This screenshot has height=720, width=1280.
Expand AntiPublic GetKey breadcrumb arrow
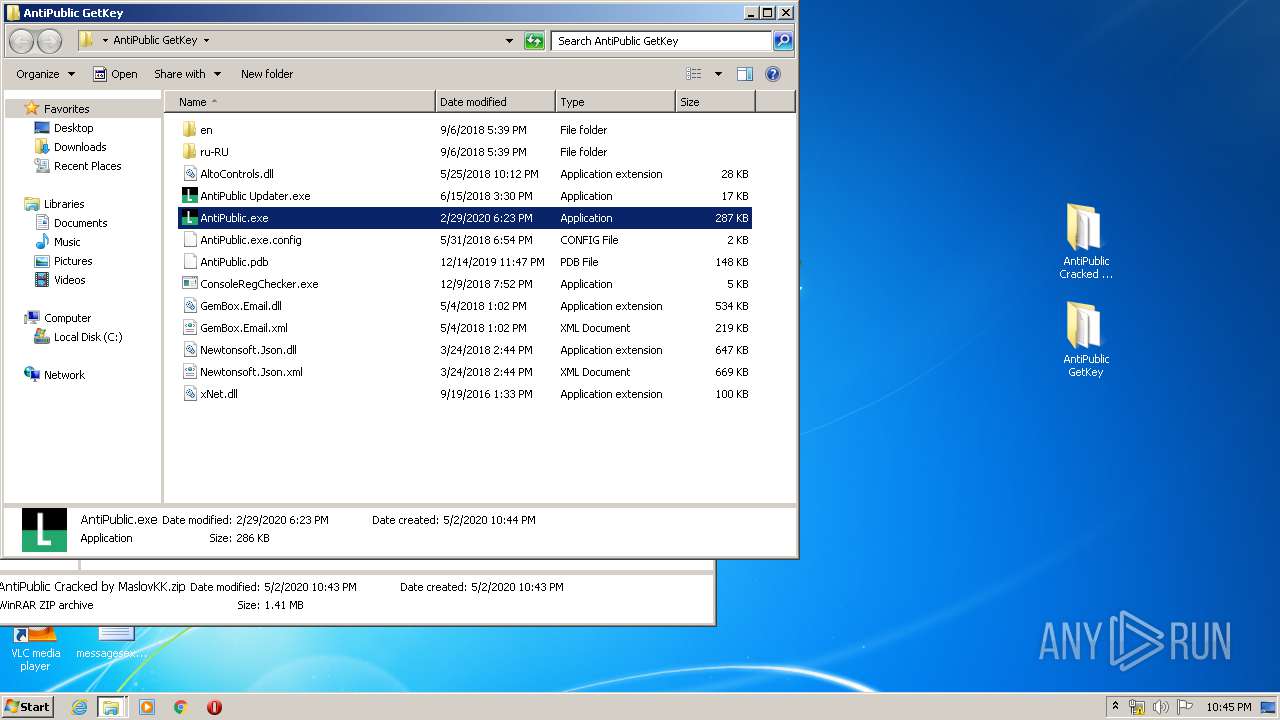[206, 41]
